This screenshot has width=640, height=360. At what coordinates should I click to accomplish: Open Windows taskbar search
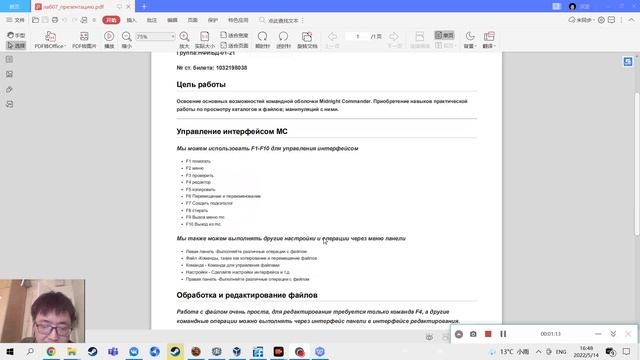(30, 351)
